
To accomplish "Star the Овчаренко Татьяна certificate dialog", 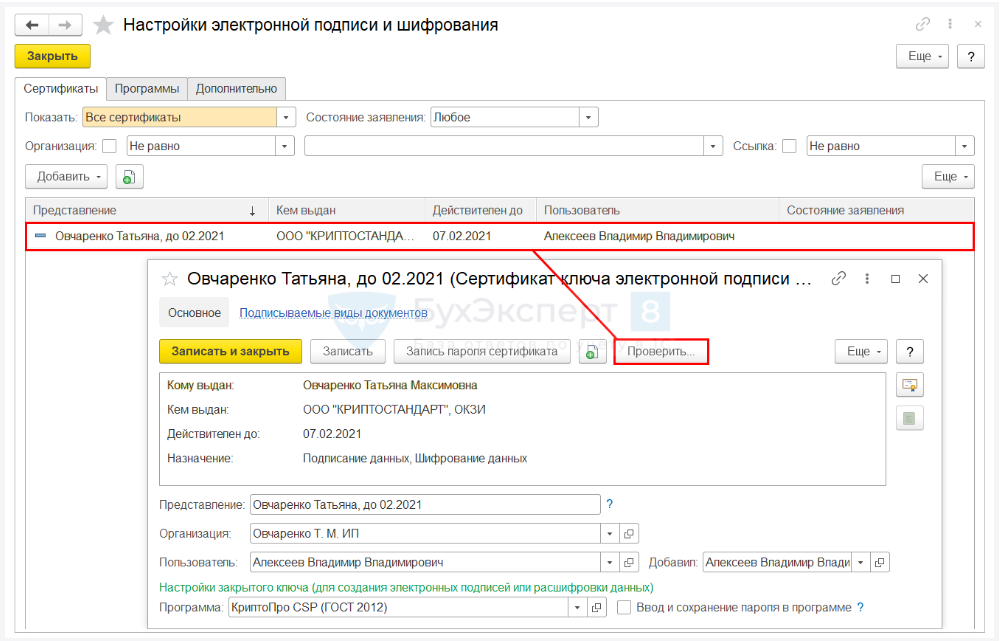I will (170, 279).
